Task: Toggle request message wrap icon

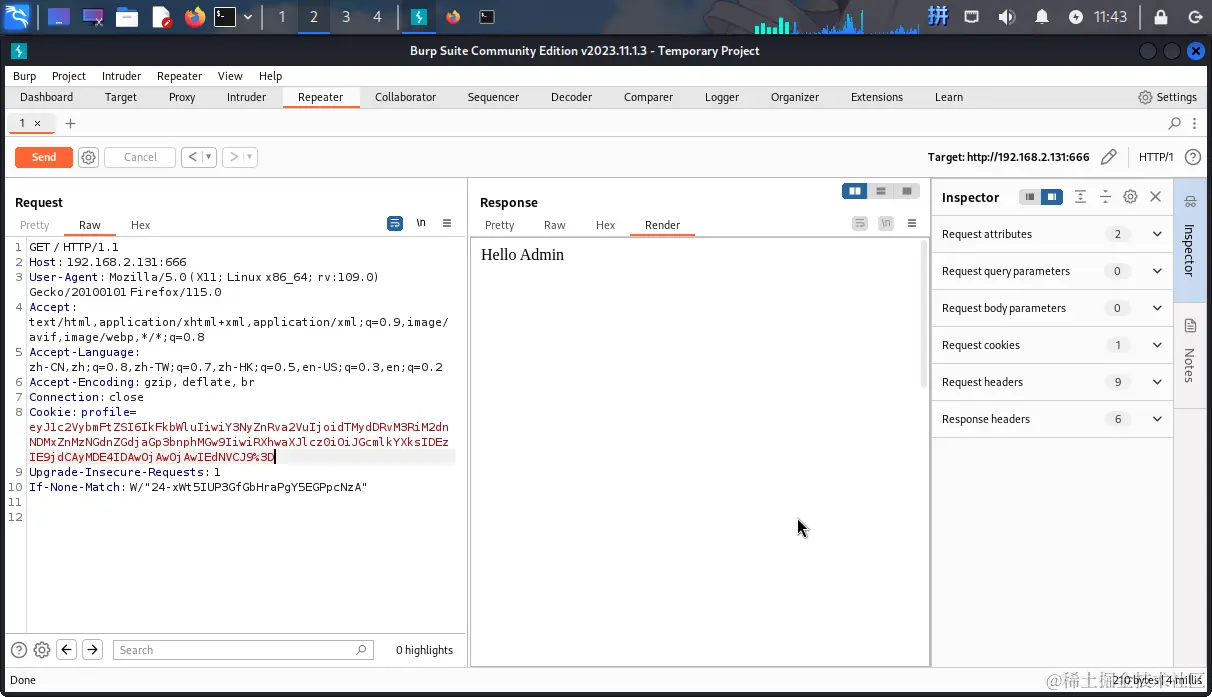Action: [x=395, y=223]
